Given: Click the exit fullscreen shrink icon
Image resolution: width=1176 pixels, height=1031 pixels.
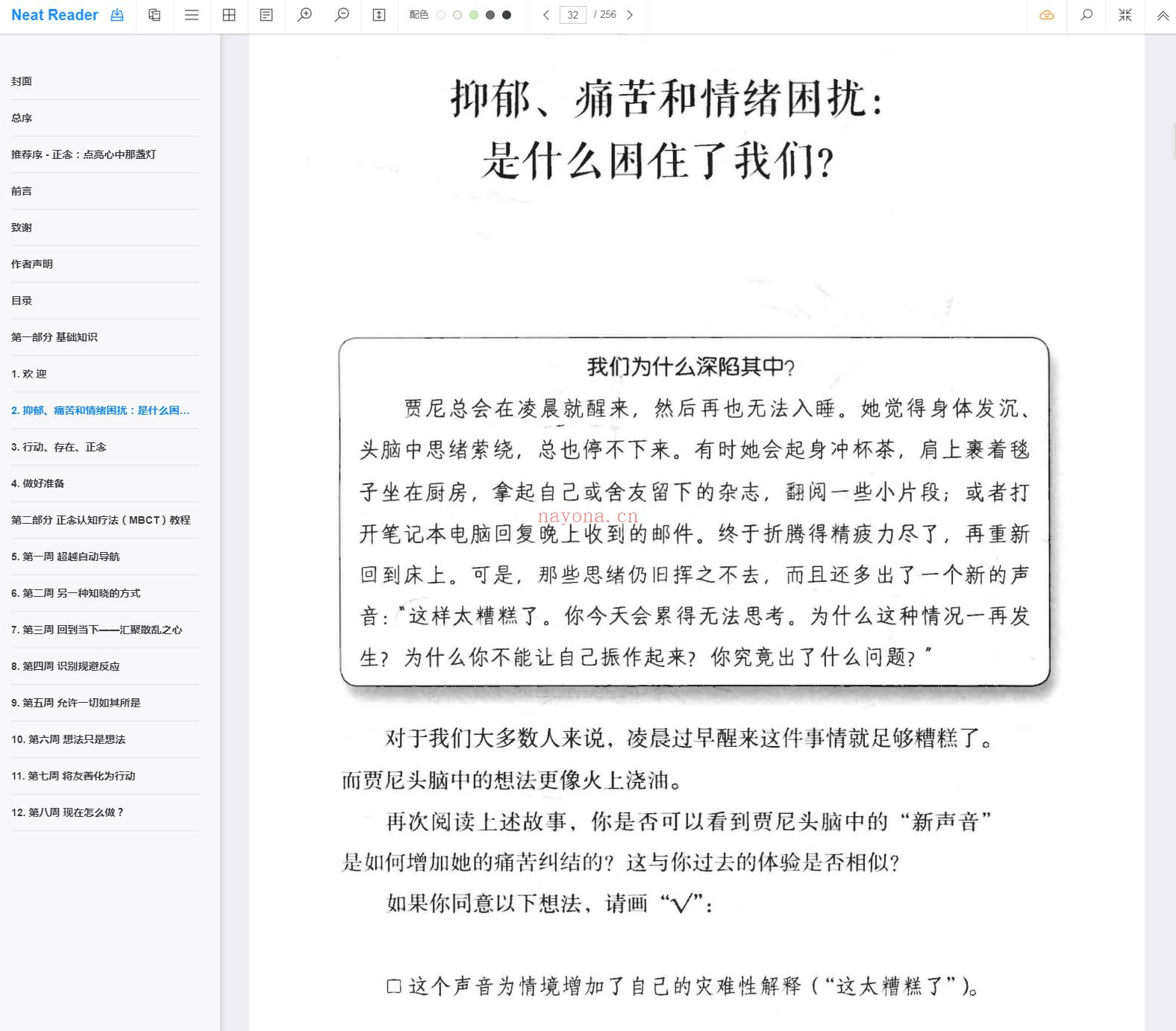Looking at the screenshot, I should tap(1125, 15).
